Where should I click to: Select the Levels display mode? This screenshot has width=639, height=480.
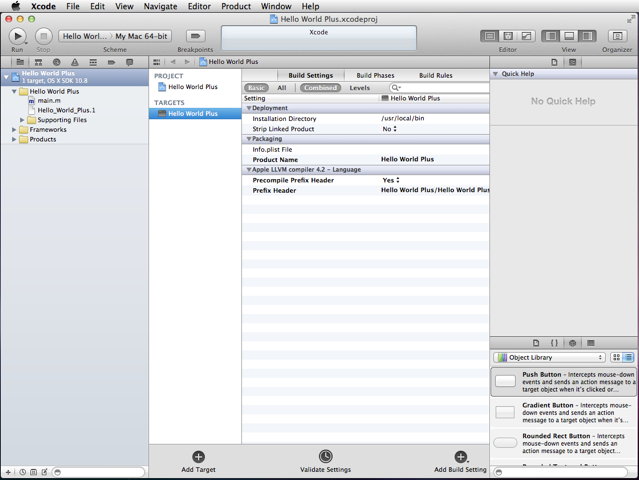pyautogui.click(x=359, y=88)
